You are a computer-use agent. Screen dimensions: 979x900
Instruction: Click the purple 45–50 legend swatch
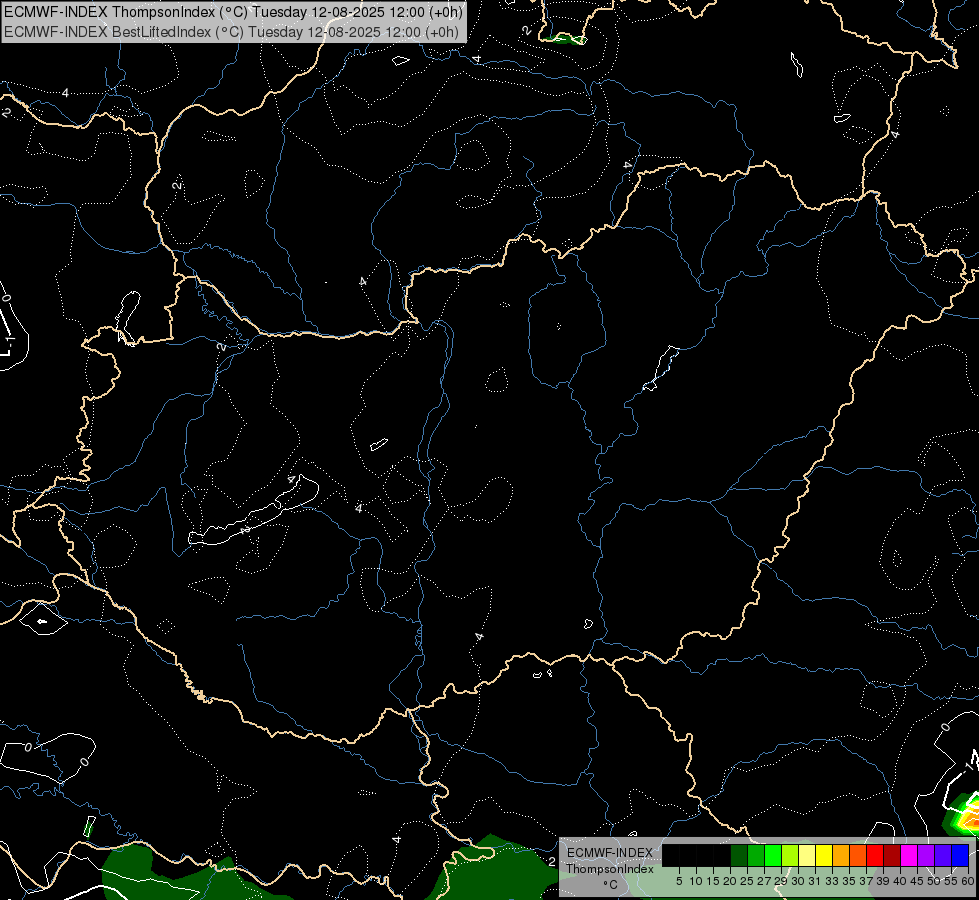(926, 855)
